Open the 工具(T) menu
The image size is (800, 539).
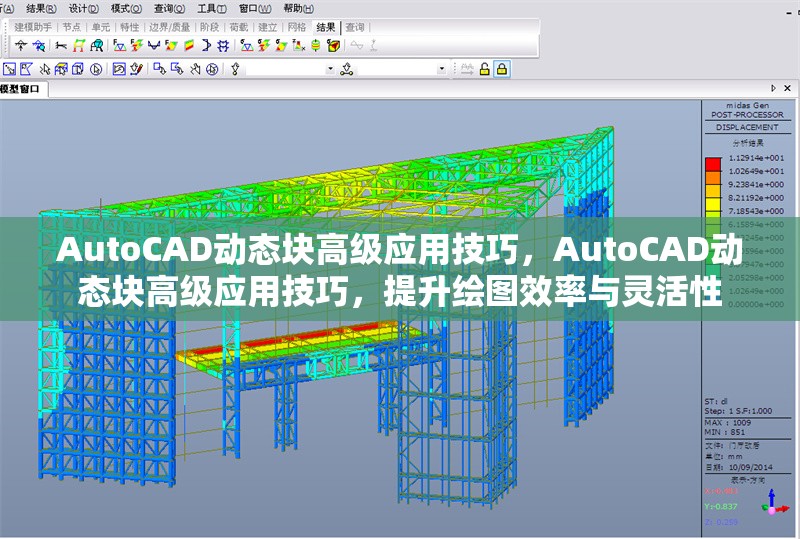212,9
